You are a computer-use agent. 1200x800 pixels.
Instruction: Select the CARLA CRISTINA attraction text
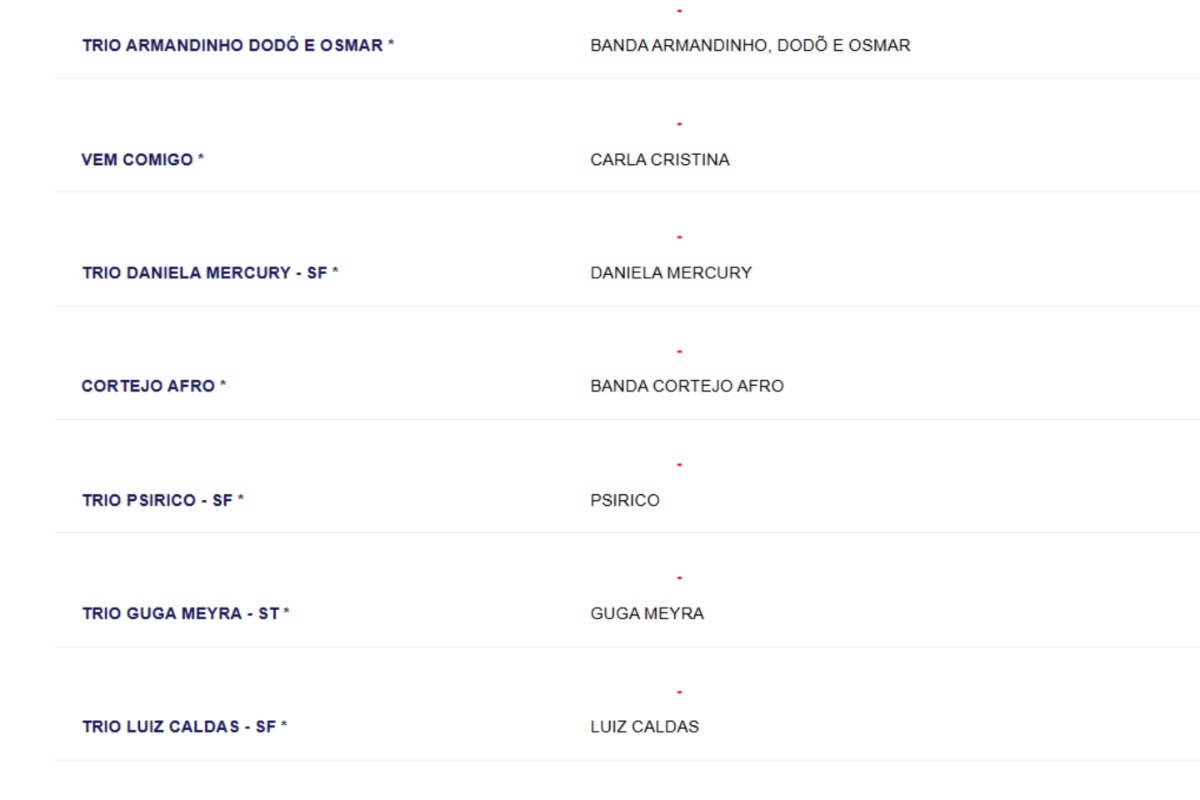[660, 160]
